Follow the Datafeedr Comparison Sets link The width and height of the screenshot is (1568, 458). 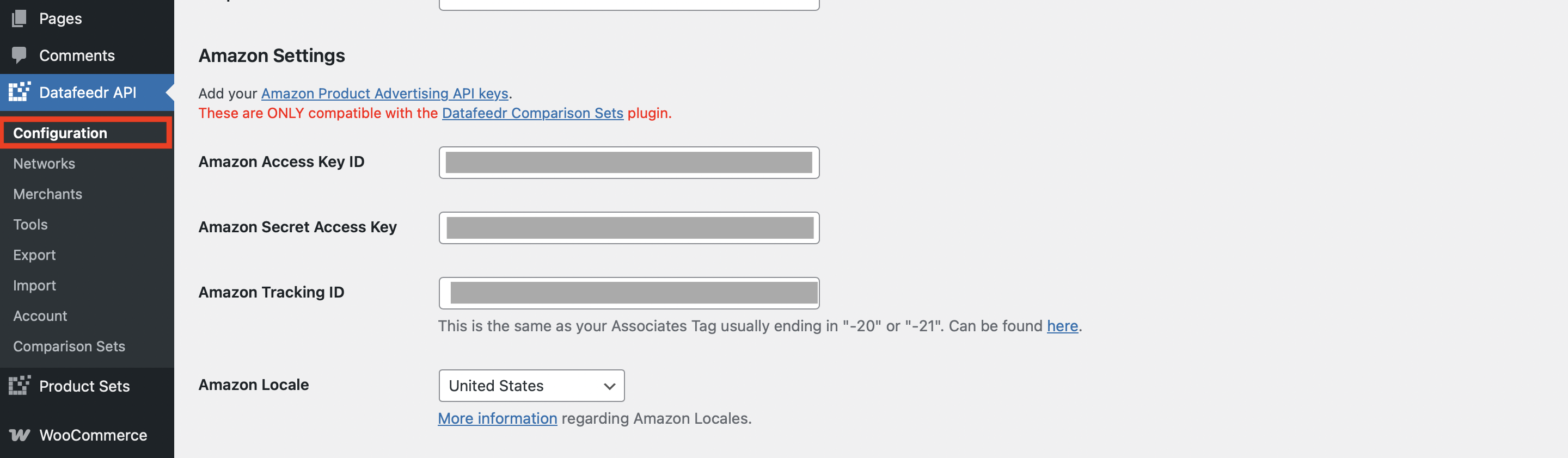532,113
